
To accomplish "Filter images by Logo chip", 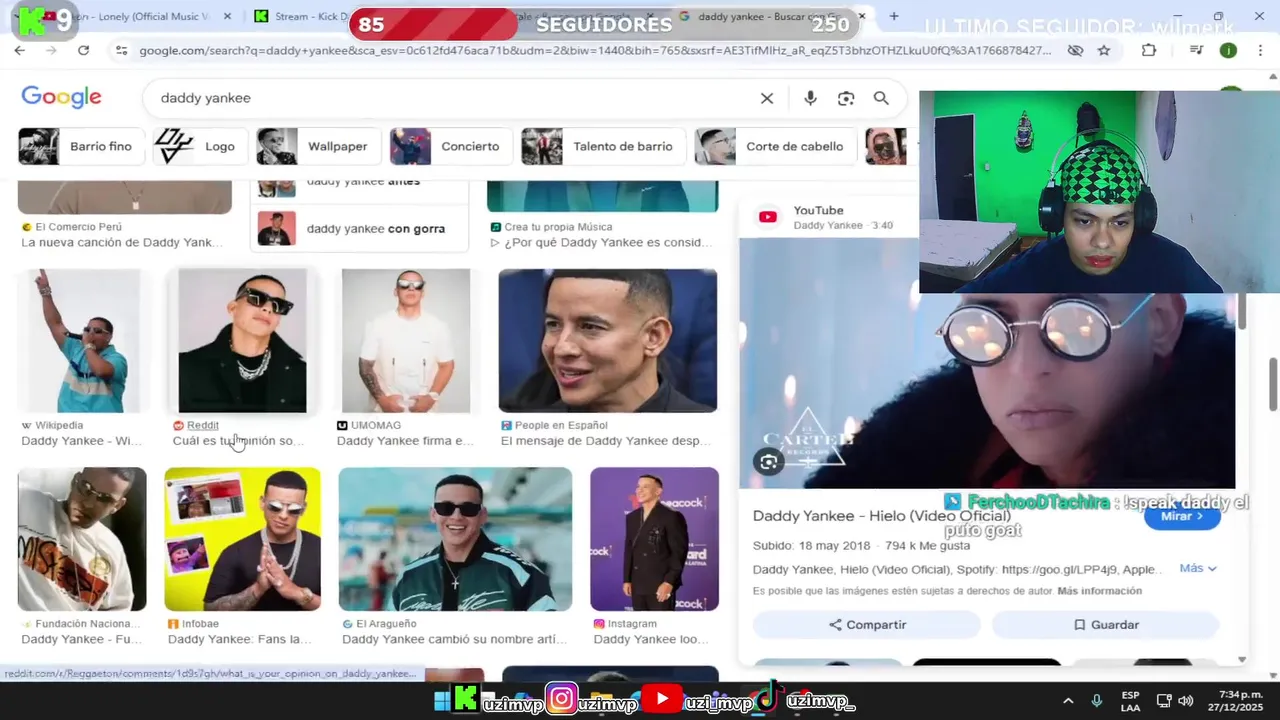I will click(201, 146).
